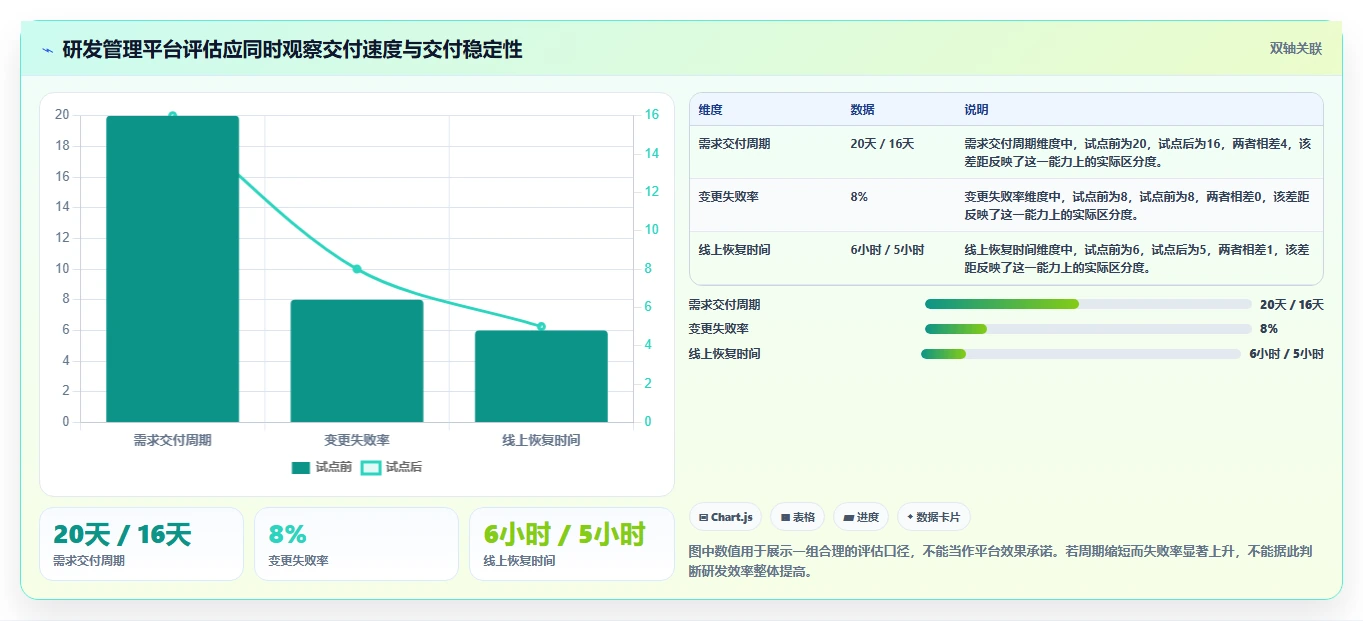Click the 线上恢复时间 progress bar
This screenshot has width=1363, height=621.
tap(1081, 353)
